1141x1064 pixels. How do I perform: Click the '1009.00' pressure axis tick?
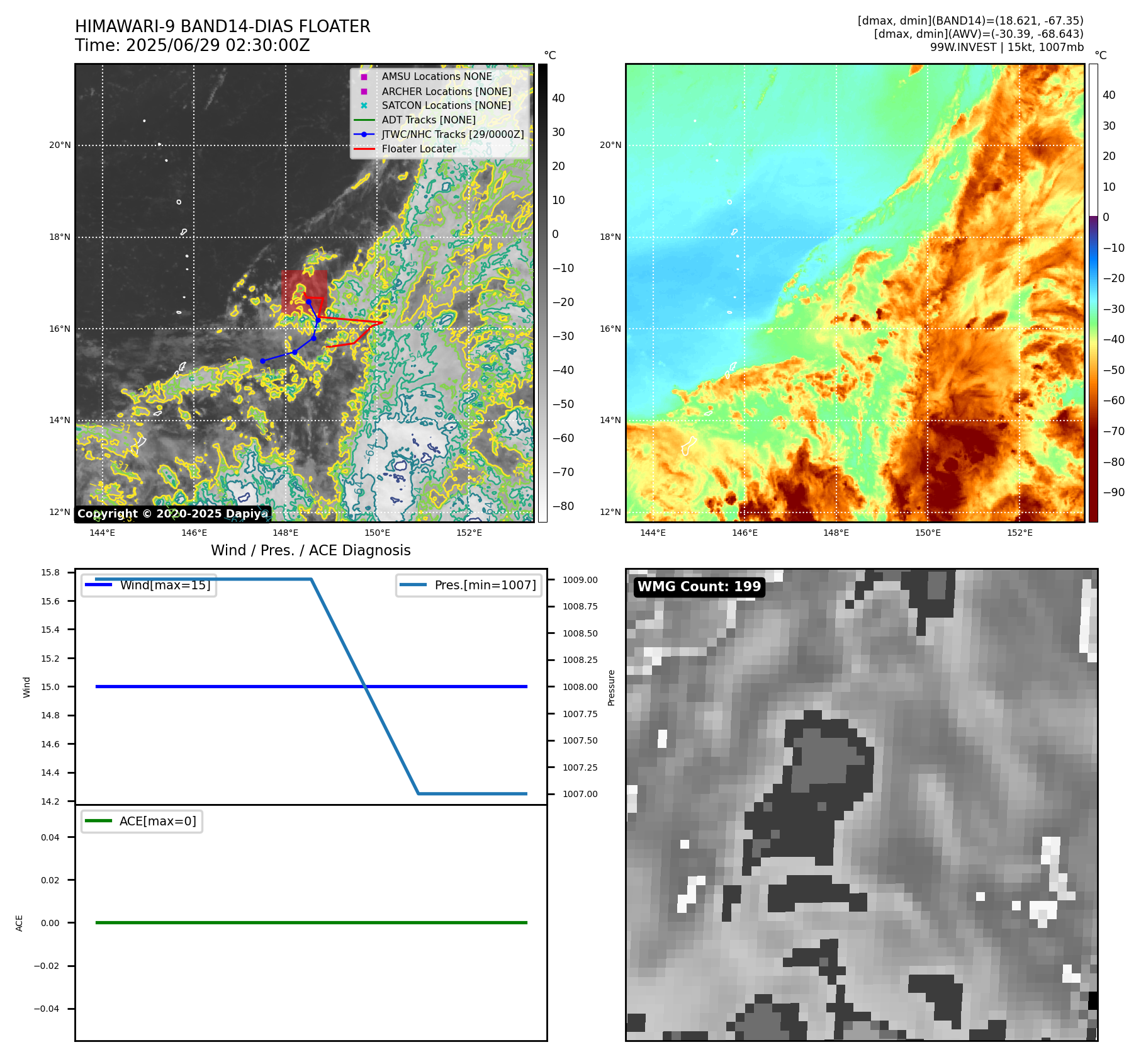[x=580, y=580]
